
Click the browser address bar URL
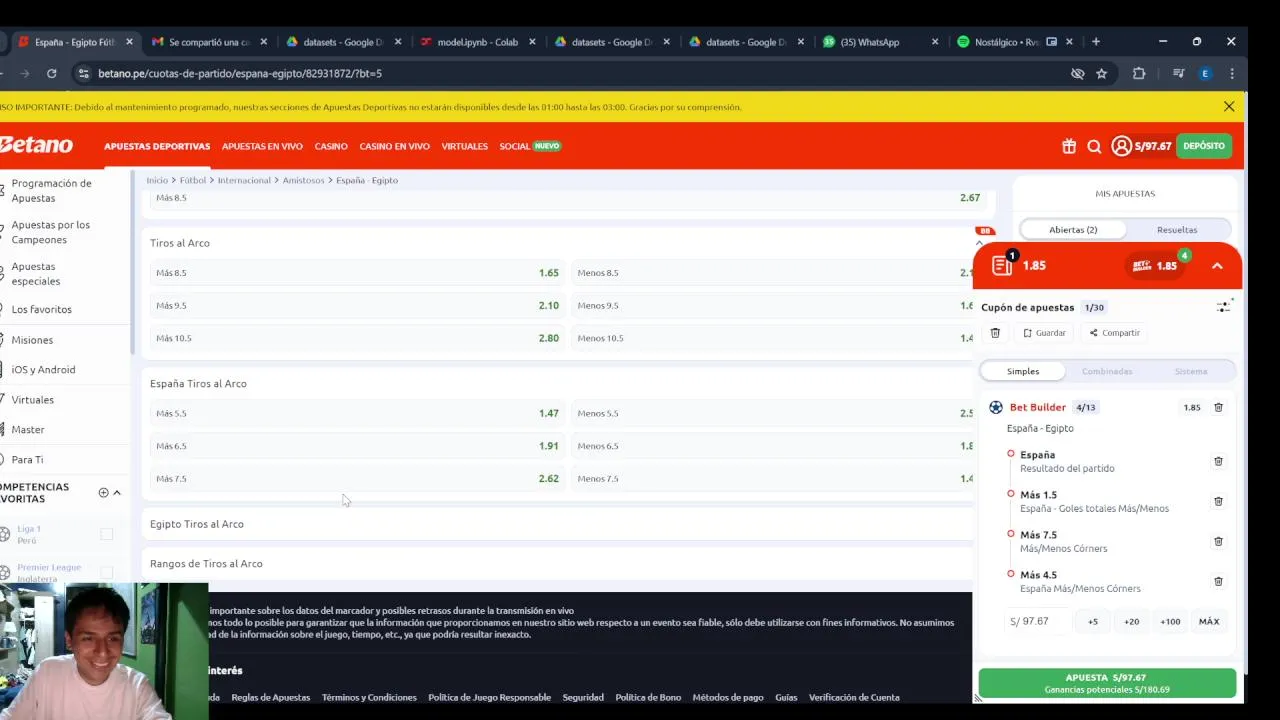240,73
